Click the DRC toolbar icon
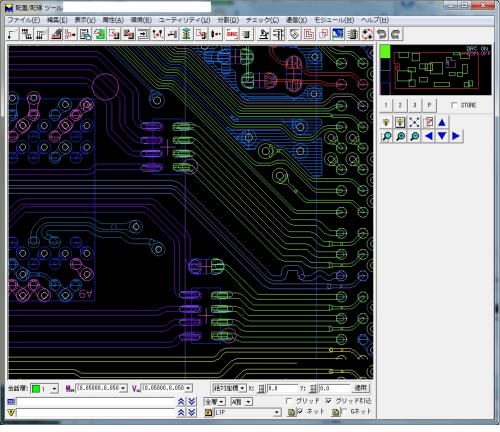This screenshot has width=500, height=432. (232, 34)
